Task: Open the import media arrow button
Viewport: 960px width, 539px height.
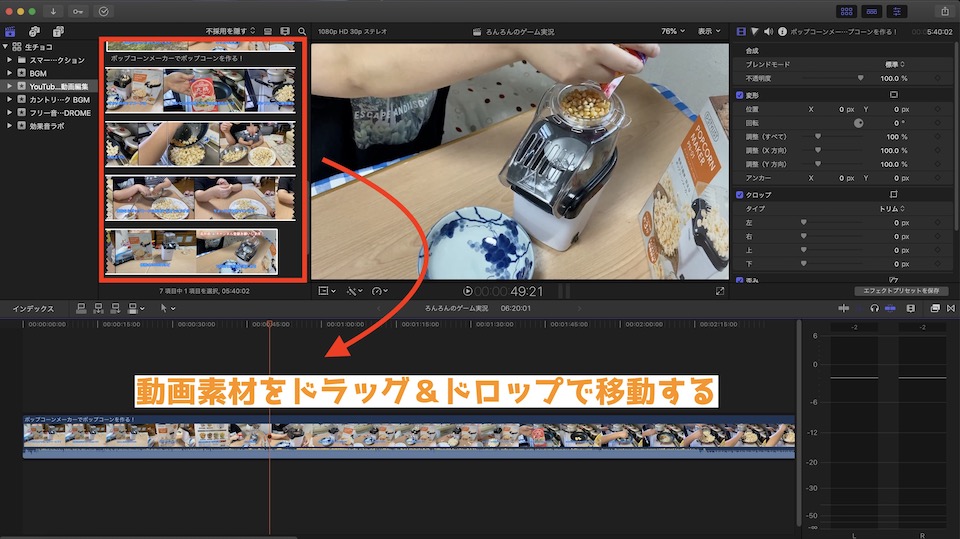Action: pos(53,11)
